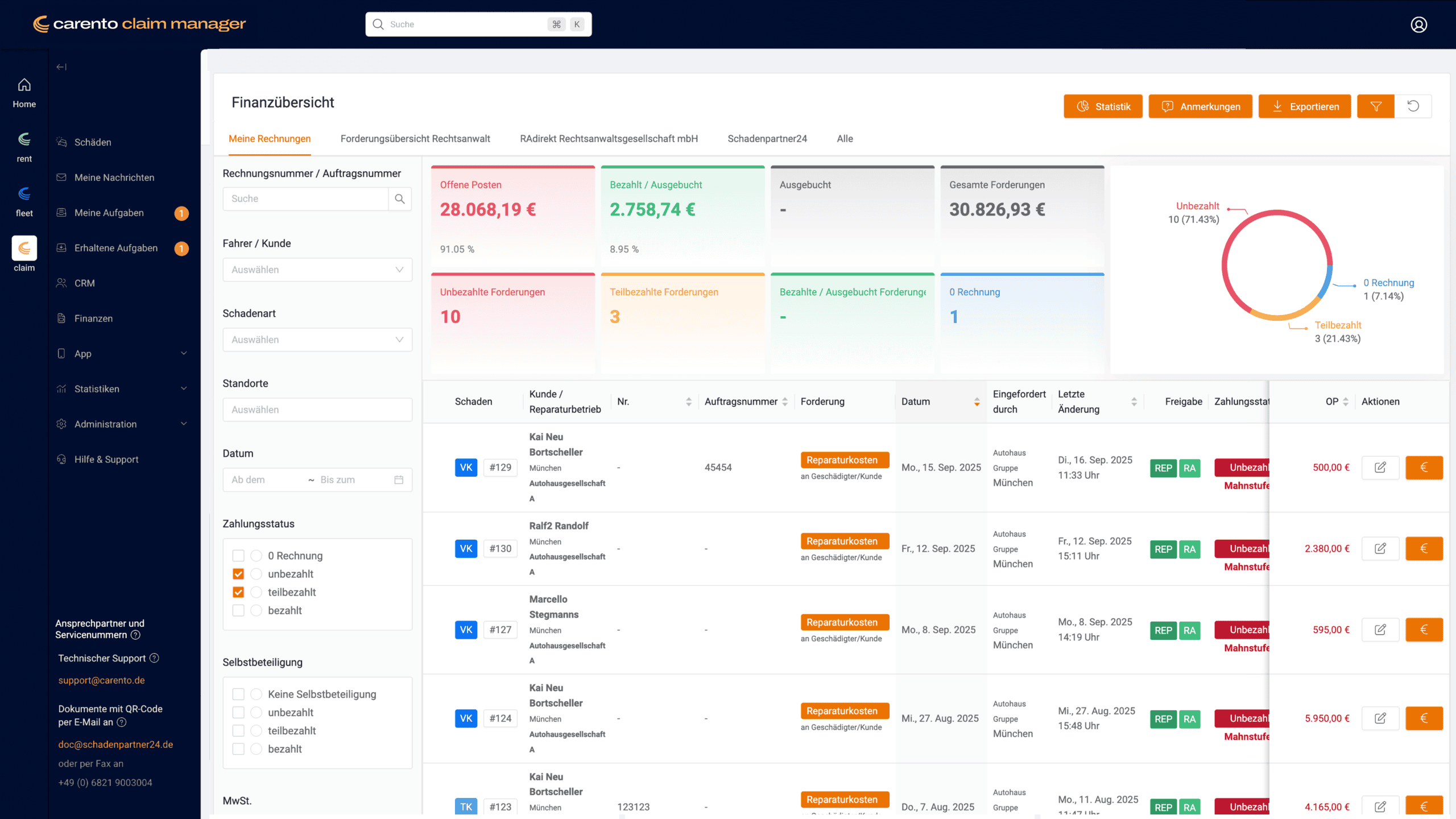Open the Forderungsübersicht Rechtsanwalt tab
The height and width of the screenshot is (819, 1456).
pos(415,138)
